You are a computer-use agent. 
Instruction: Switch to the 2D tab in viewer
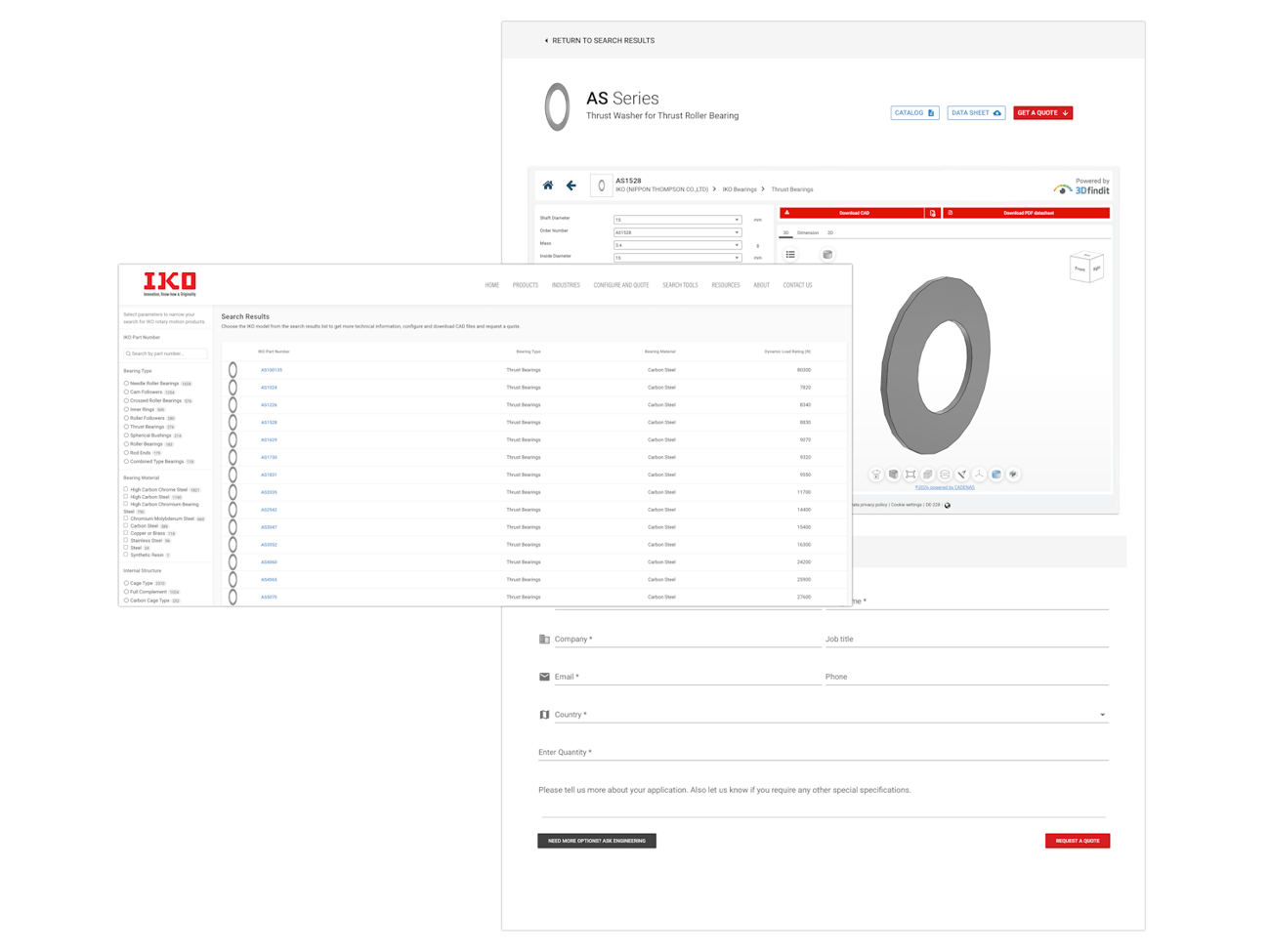[830, 233]
